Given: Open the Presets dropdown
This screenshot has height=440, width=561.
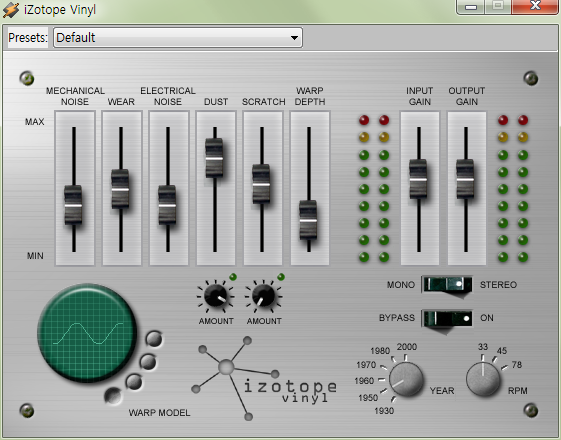Looking at the screenshot, I should pyautogui.click(x=178, y=38).
